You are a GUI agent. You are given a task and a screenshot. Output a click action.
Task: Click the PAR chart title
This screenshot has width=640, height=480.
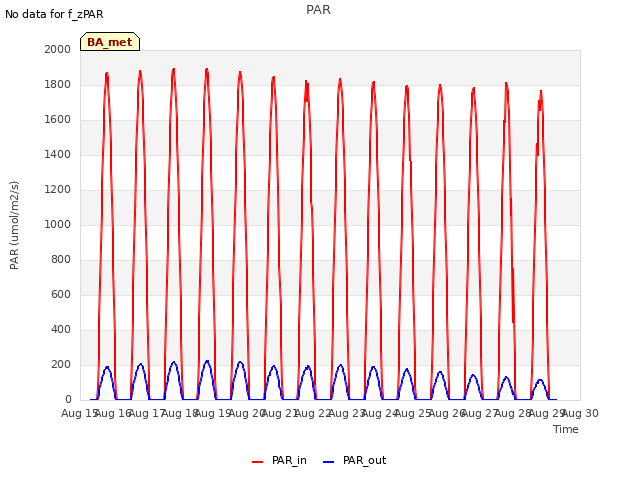pos(318,10)
